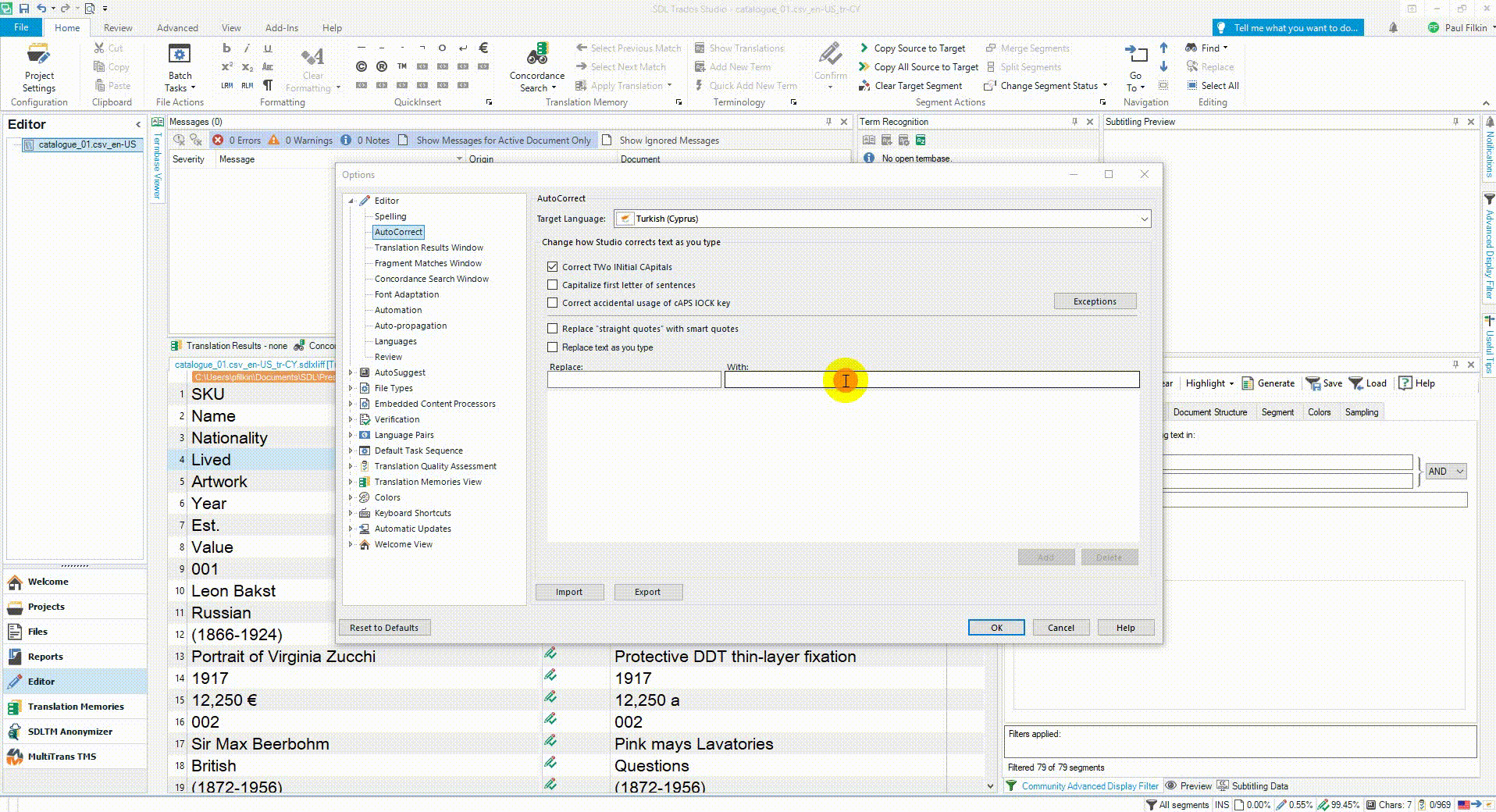This screenshot has height=812, width=1496.
Task: Click the Clear Target Segment icon
Action: pyautogui.click(x=864, y=85)
